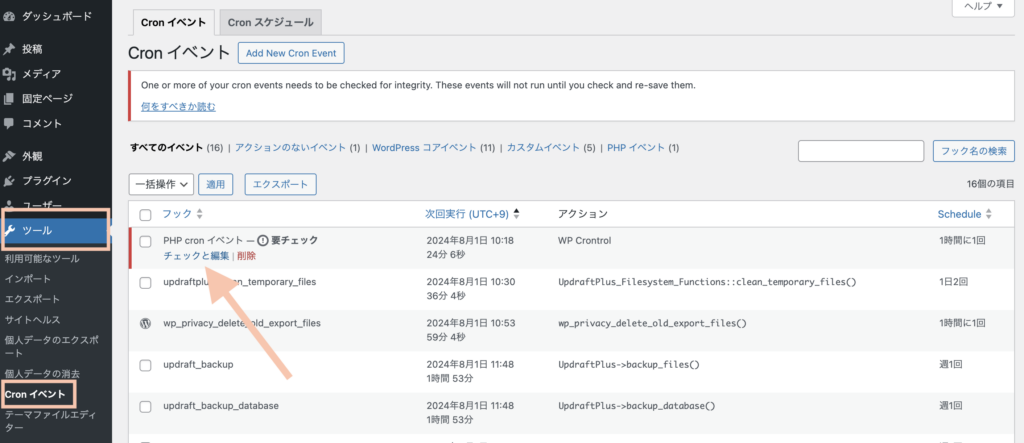1024x443 pixels.
Task: Click the Schedule column header link
Action: coord(959,214)
